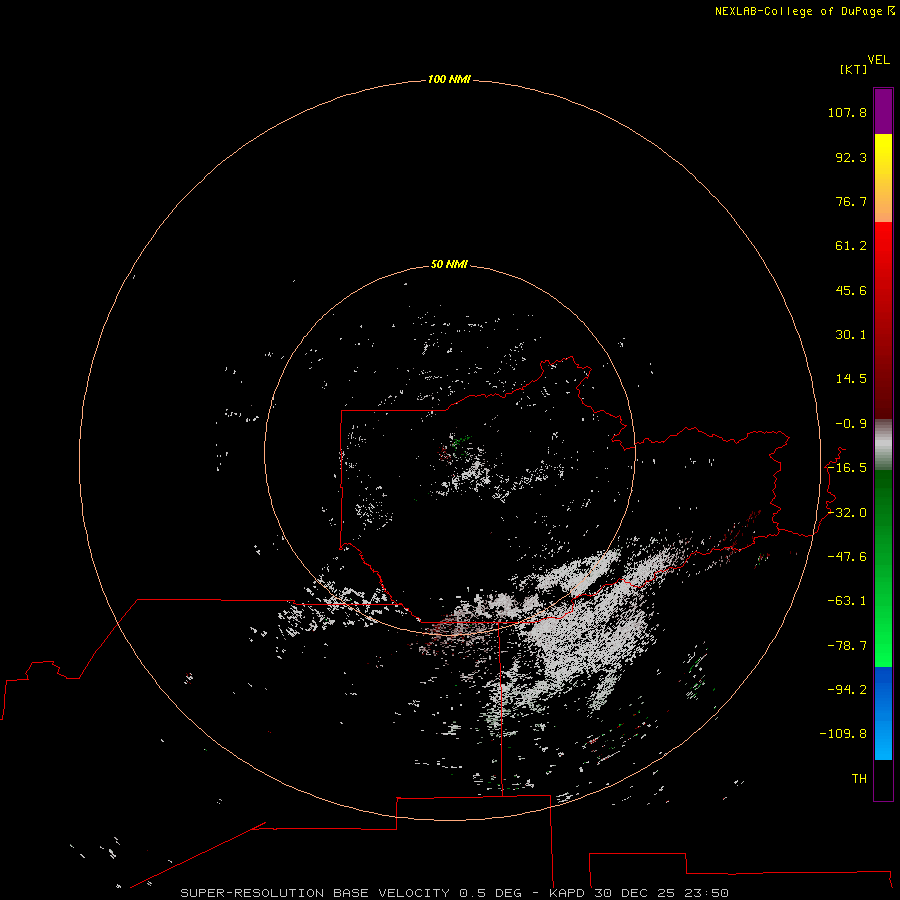
Task: Click the -94.2 legend value
Action: pyautogui.click(x=847, y=690)
